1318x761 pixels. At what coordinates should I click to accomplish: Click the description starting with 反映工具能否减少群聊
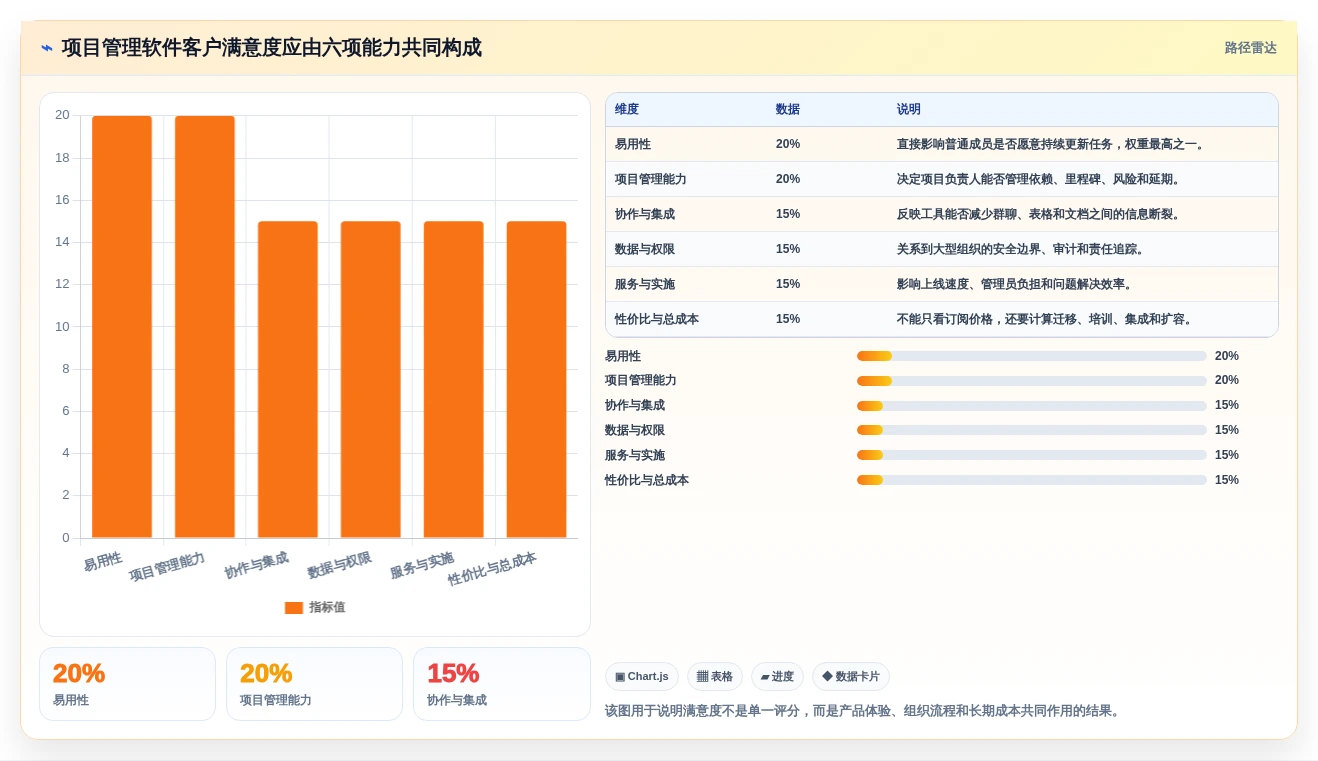1041,215
